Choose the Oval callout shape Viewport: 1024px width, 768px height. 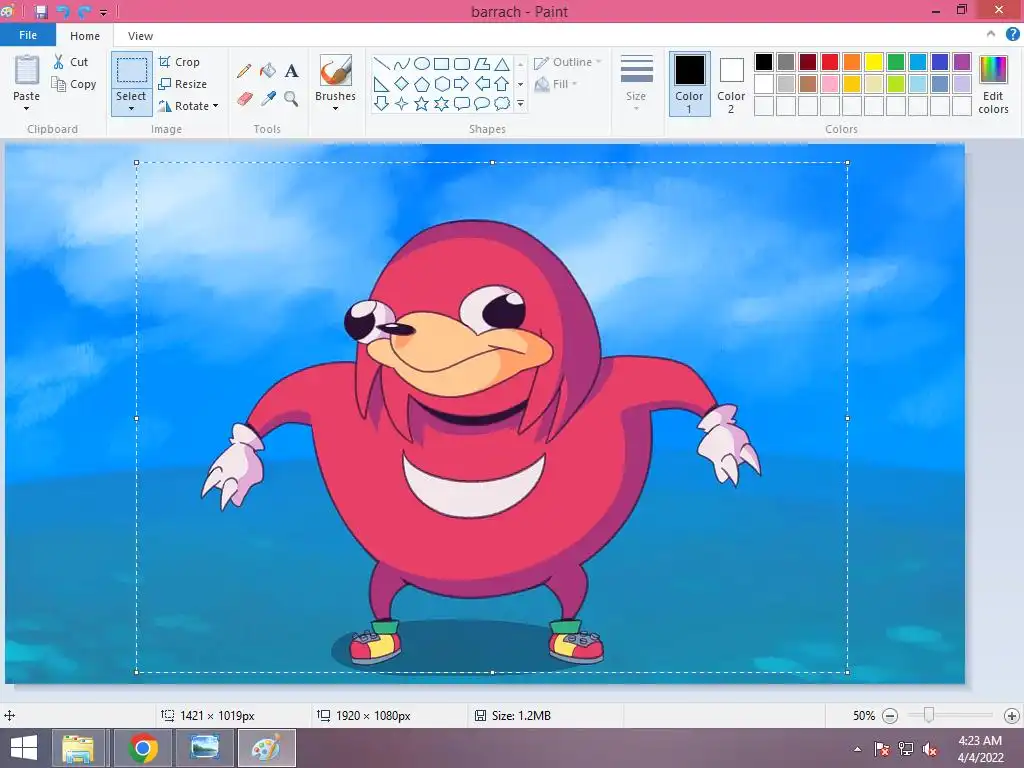click(482, 103)
